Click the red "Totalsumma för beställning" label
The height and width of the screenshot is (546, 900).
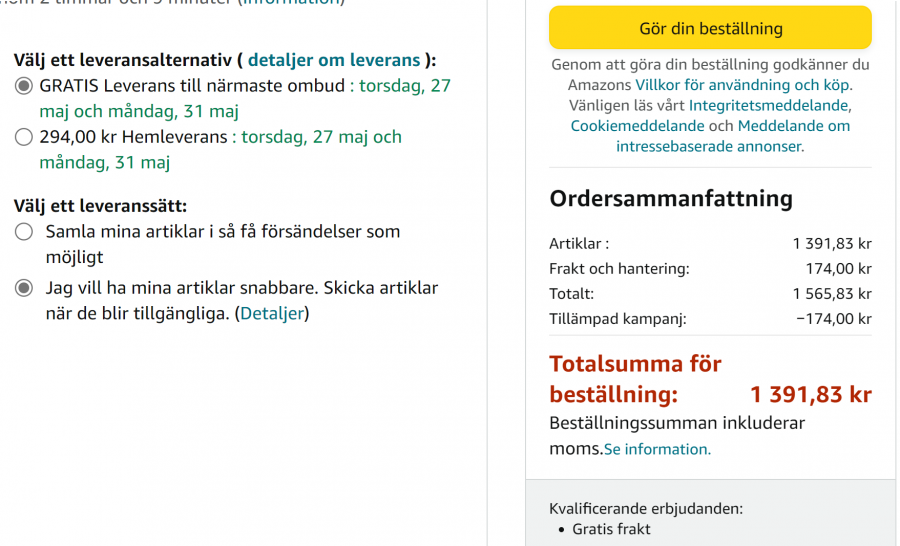pyautogui.click(x=635, y=378)
